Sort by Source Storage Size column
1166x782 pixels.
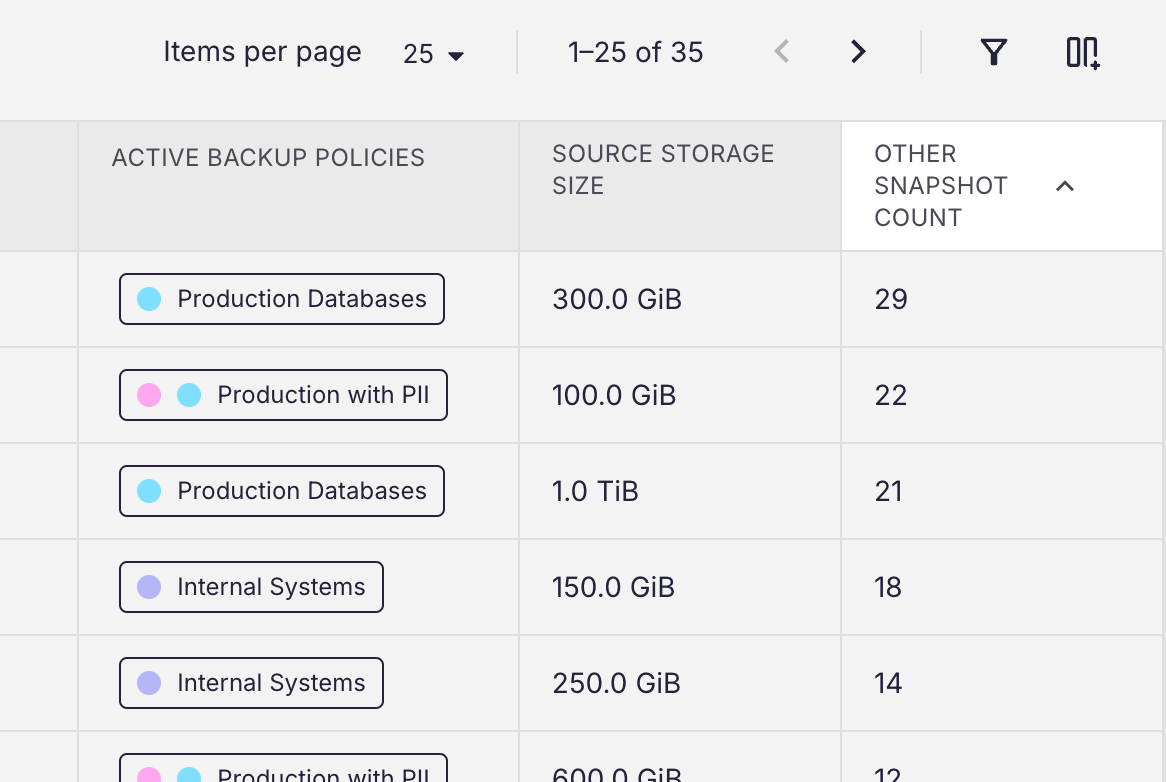(663, 170)
